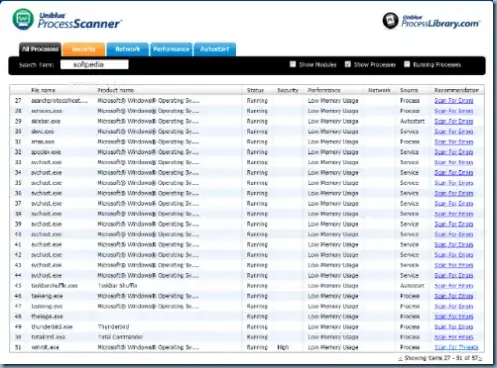
Task: Select the thunderbird.exe file name
Action: (x=52, y=327)
